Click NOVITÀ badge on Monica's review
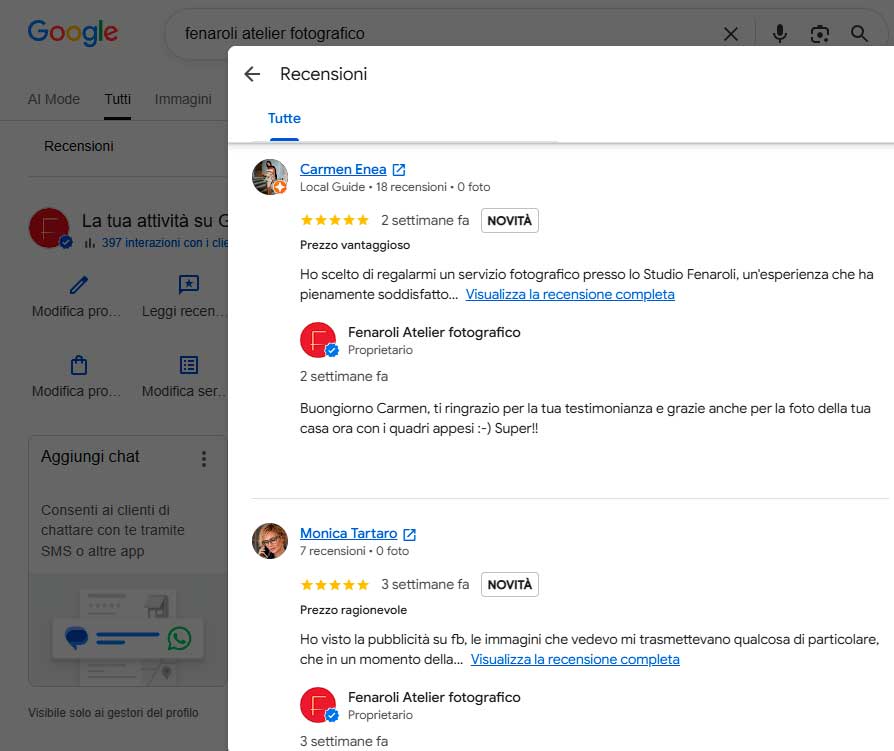This screenshot has height=751, width=894. 510,584
